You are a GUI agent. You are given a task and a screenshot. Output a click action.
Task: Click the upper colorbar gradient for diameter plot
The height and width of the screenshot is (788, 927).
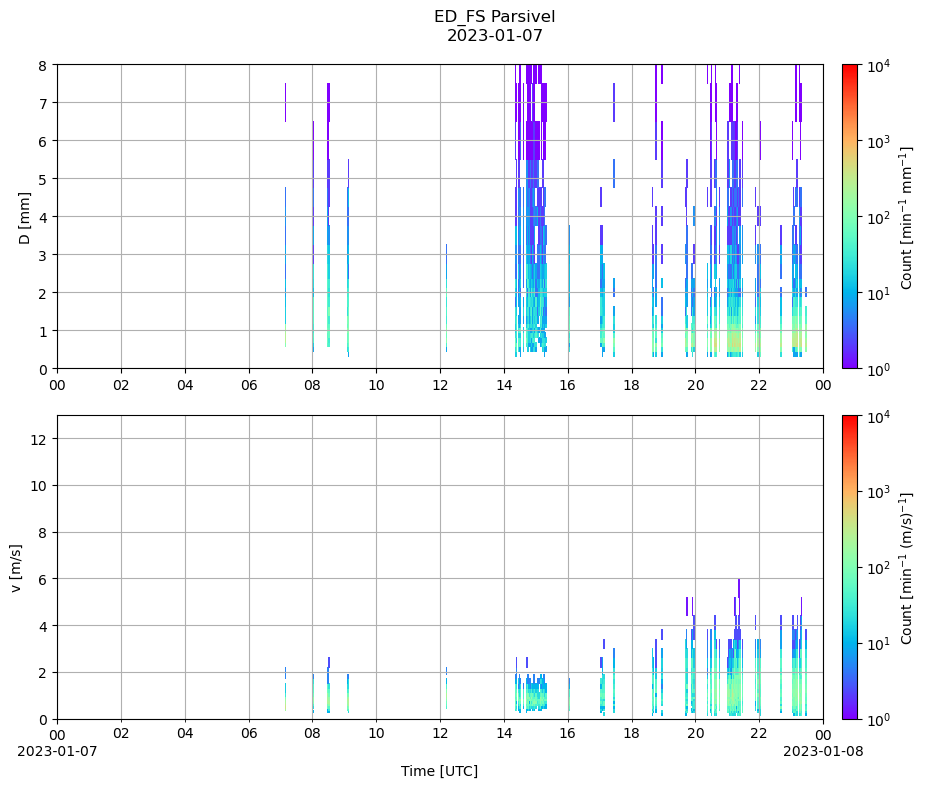[850, 216]
